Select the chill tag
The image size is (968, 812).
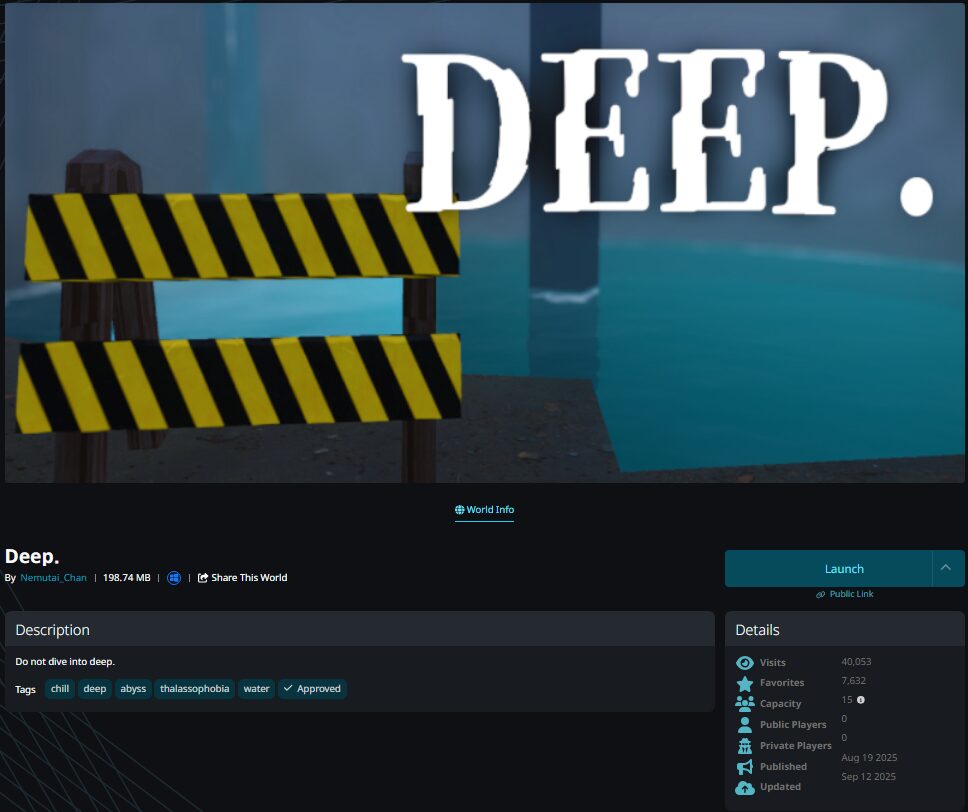(60, 689)
